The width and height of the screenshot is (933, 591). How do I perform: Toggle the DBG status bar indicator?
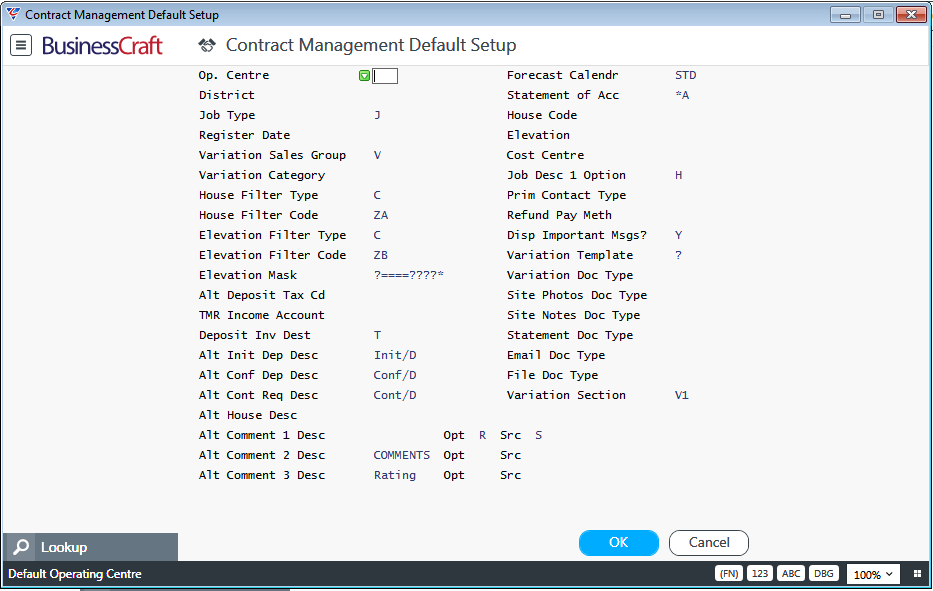click(x=824, y=574)
